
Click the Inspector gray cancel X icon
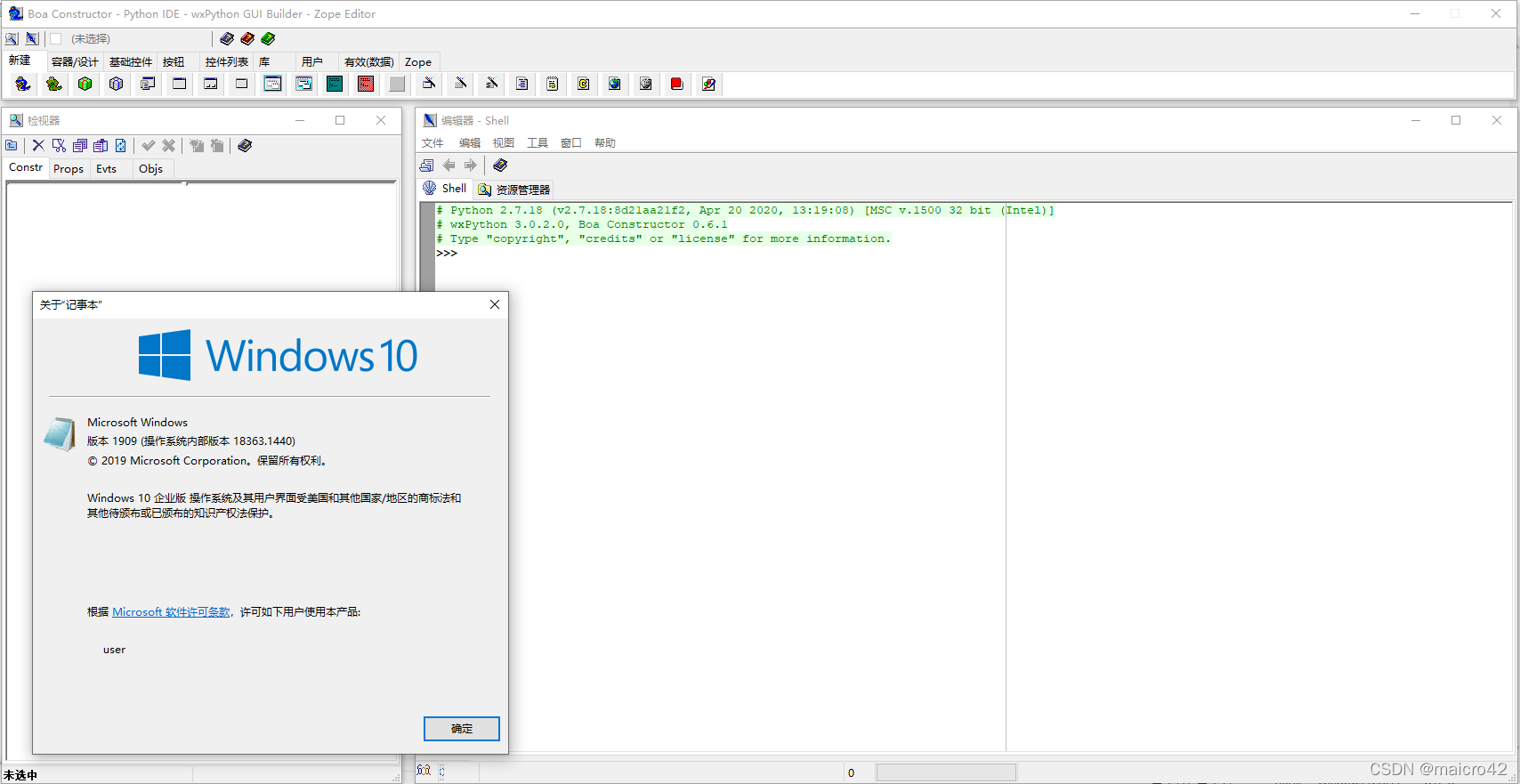(169, 145)
